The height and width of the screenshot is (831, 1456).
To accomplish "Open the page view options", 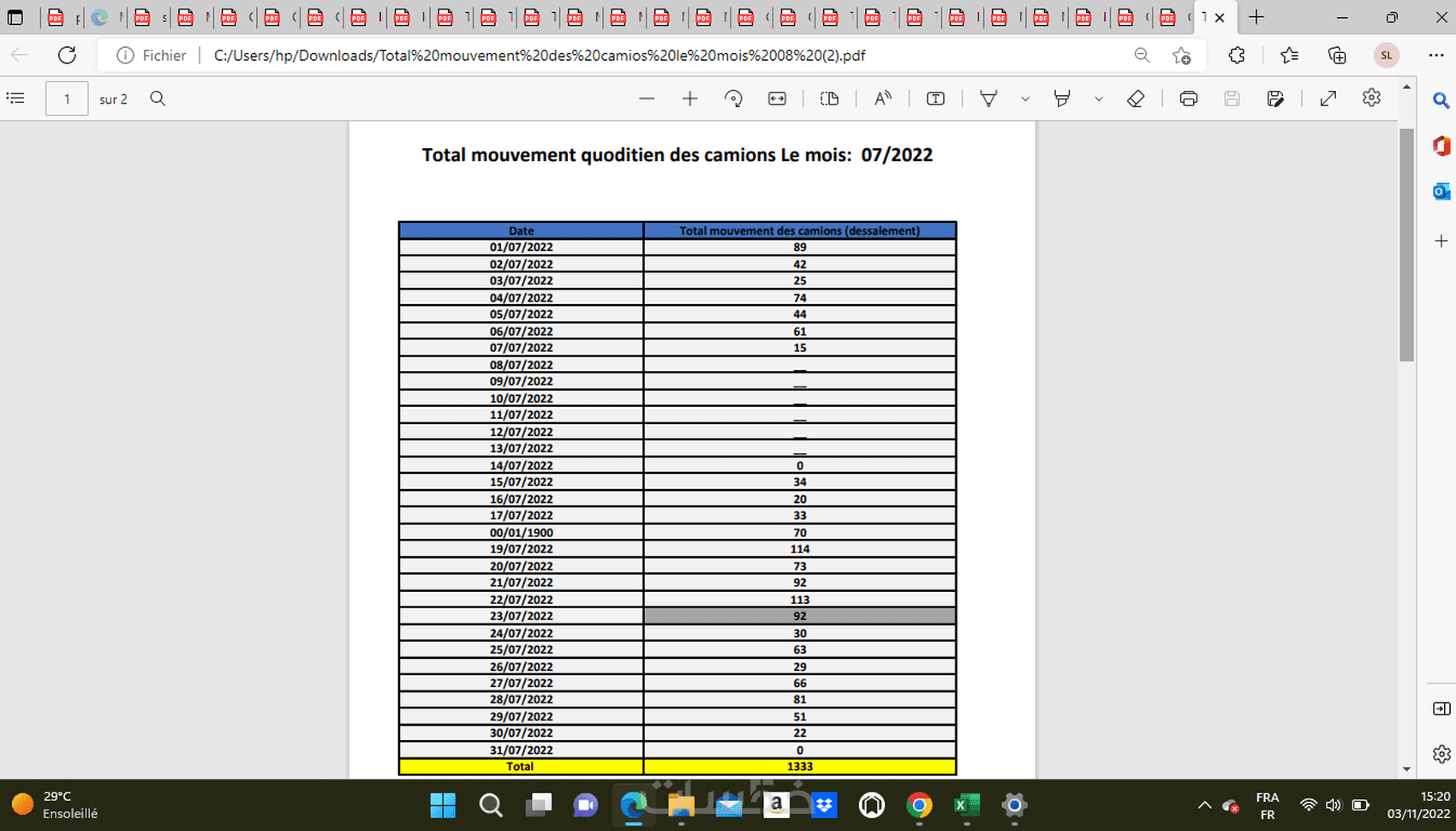I will pos(829,99).
